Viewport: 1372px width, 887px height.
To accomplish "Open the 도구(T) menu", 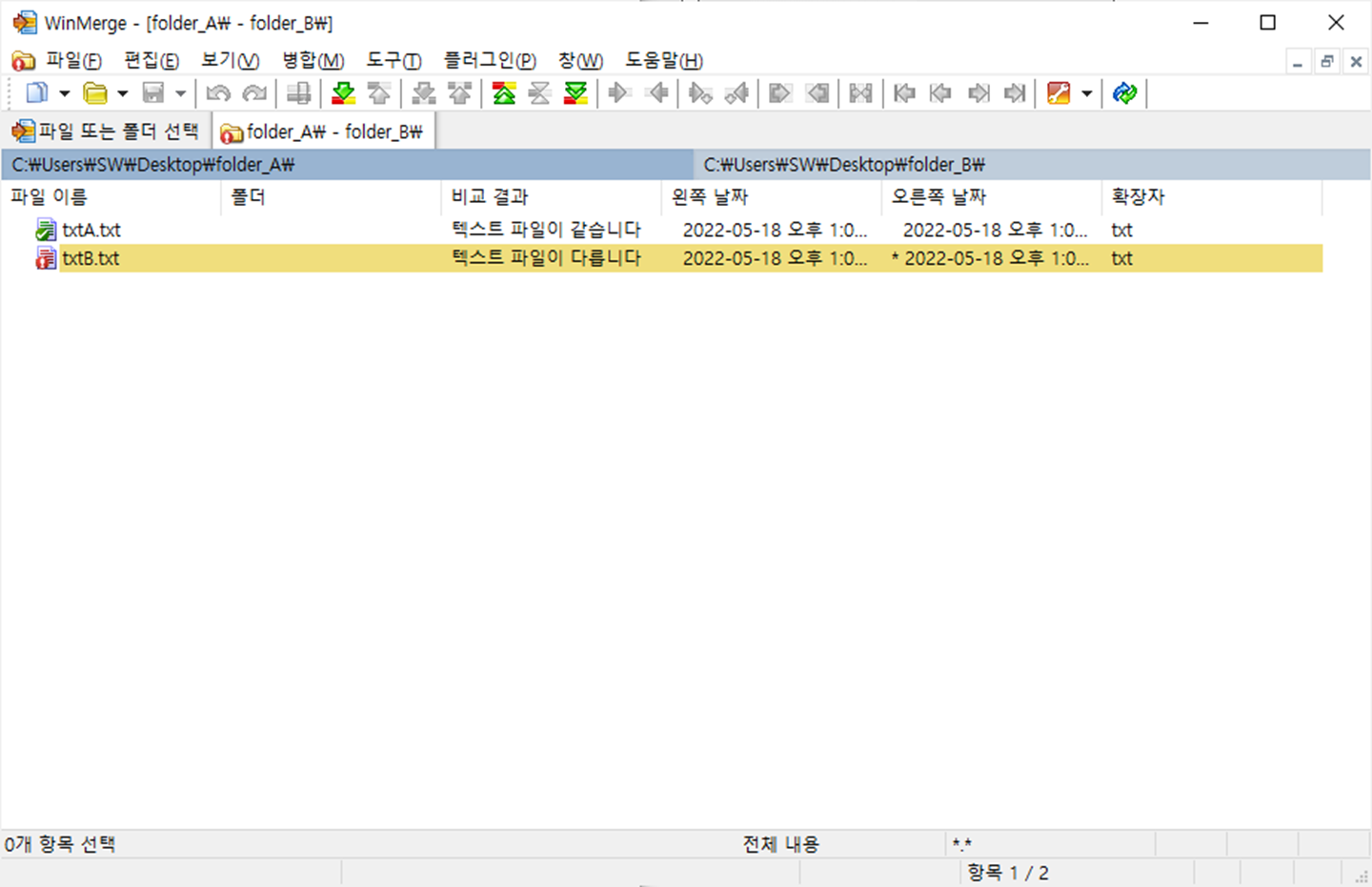I will coord(394,61).
